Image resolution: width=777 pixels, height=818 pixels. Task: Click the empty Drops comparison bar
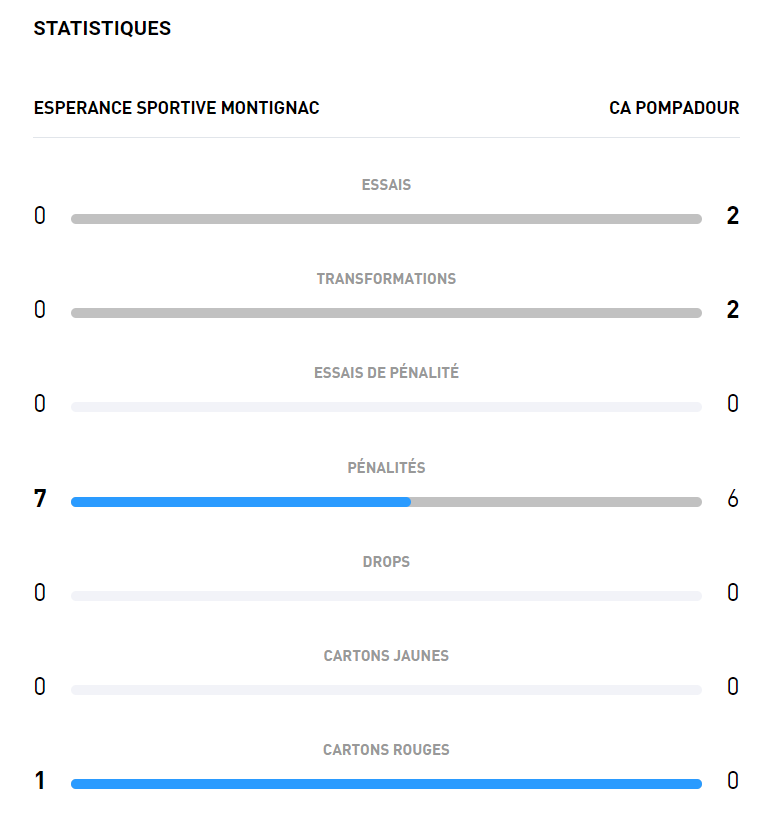[386, 596]
